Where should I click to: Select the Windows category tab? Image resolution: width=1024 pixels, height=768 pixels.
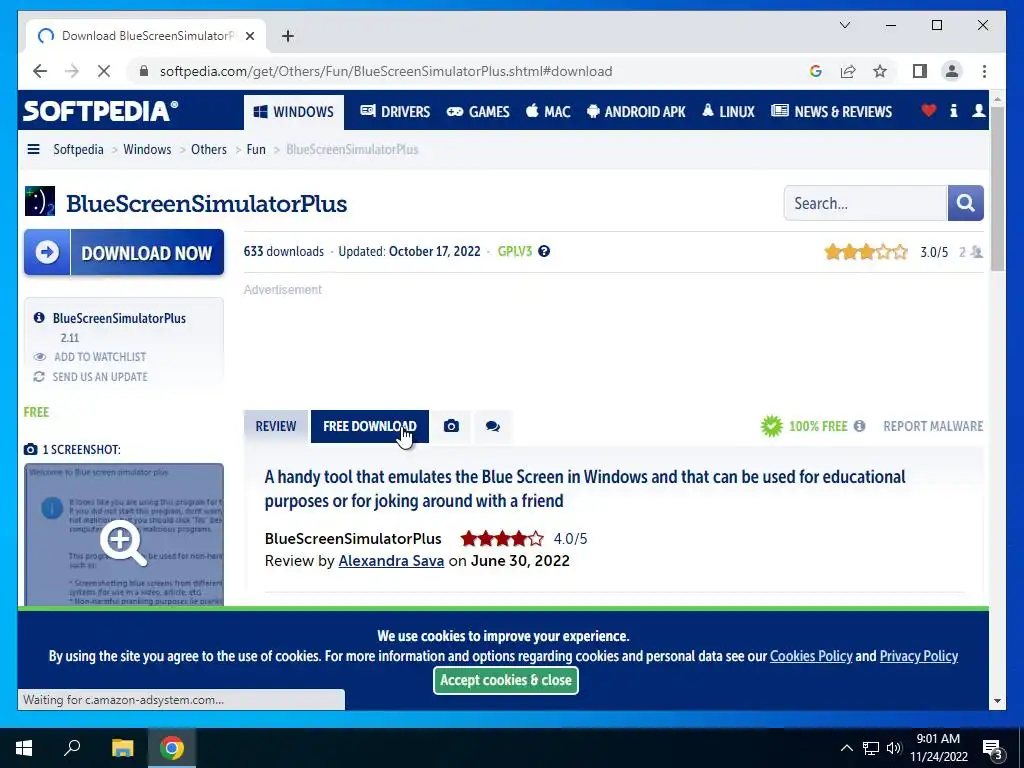coord(294,112)
